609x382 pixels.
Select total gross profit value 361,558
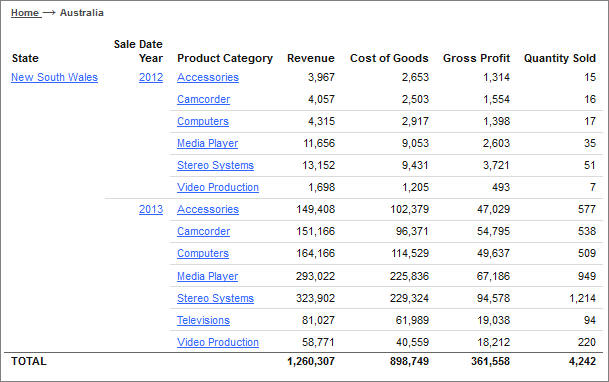click(x=490, y=361)
